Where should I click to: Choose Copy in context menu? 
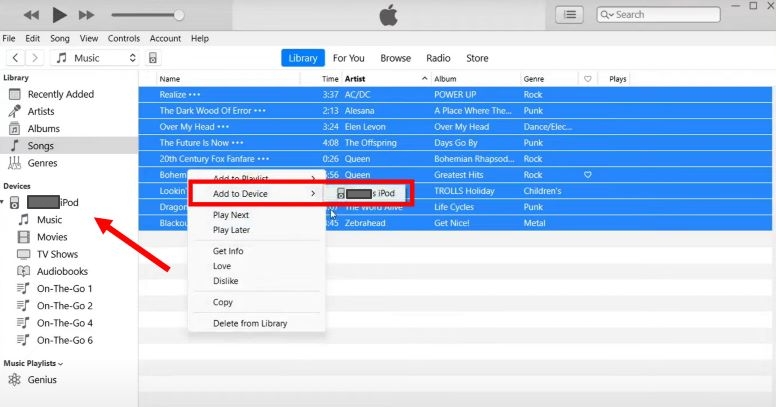(222, 302)
